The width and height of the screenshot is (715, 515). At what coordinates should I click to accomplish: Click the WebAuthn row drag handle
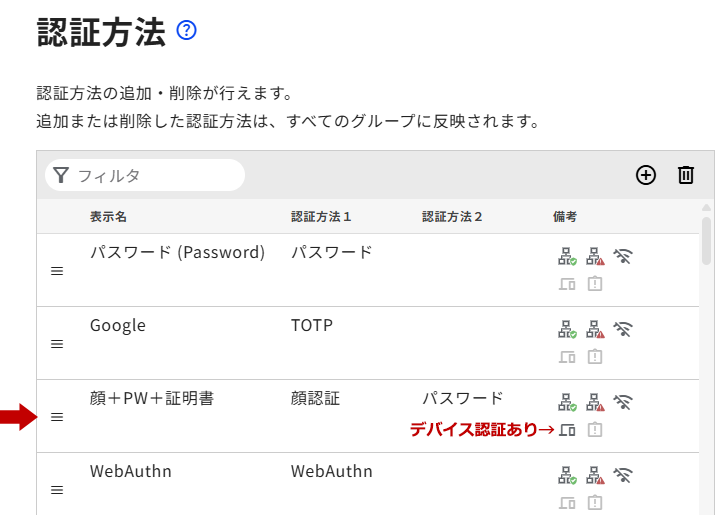(57, 490)
